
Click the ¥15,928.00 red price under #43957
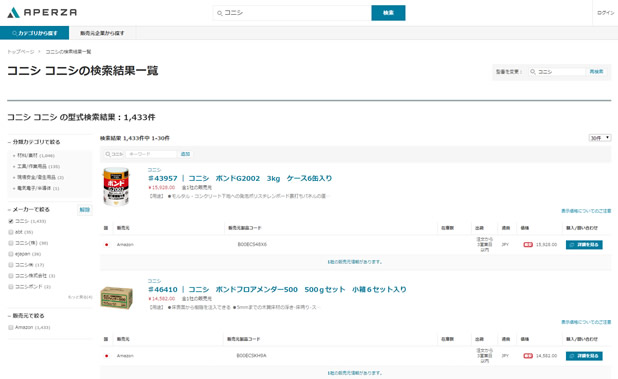(x=162, y=188)
